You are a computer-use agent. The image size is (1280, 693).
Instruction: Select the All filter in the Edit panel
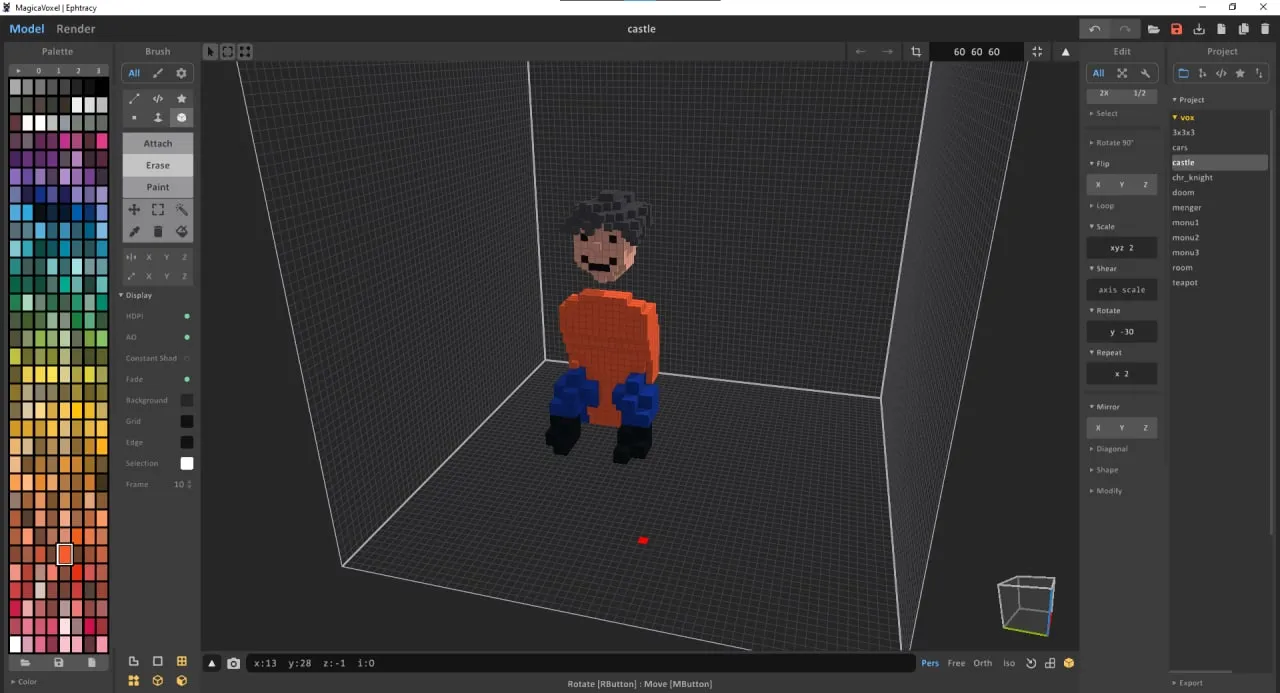coord(1098,72)
